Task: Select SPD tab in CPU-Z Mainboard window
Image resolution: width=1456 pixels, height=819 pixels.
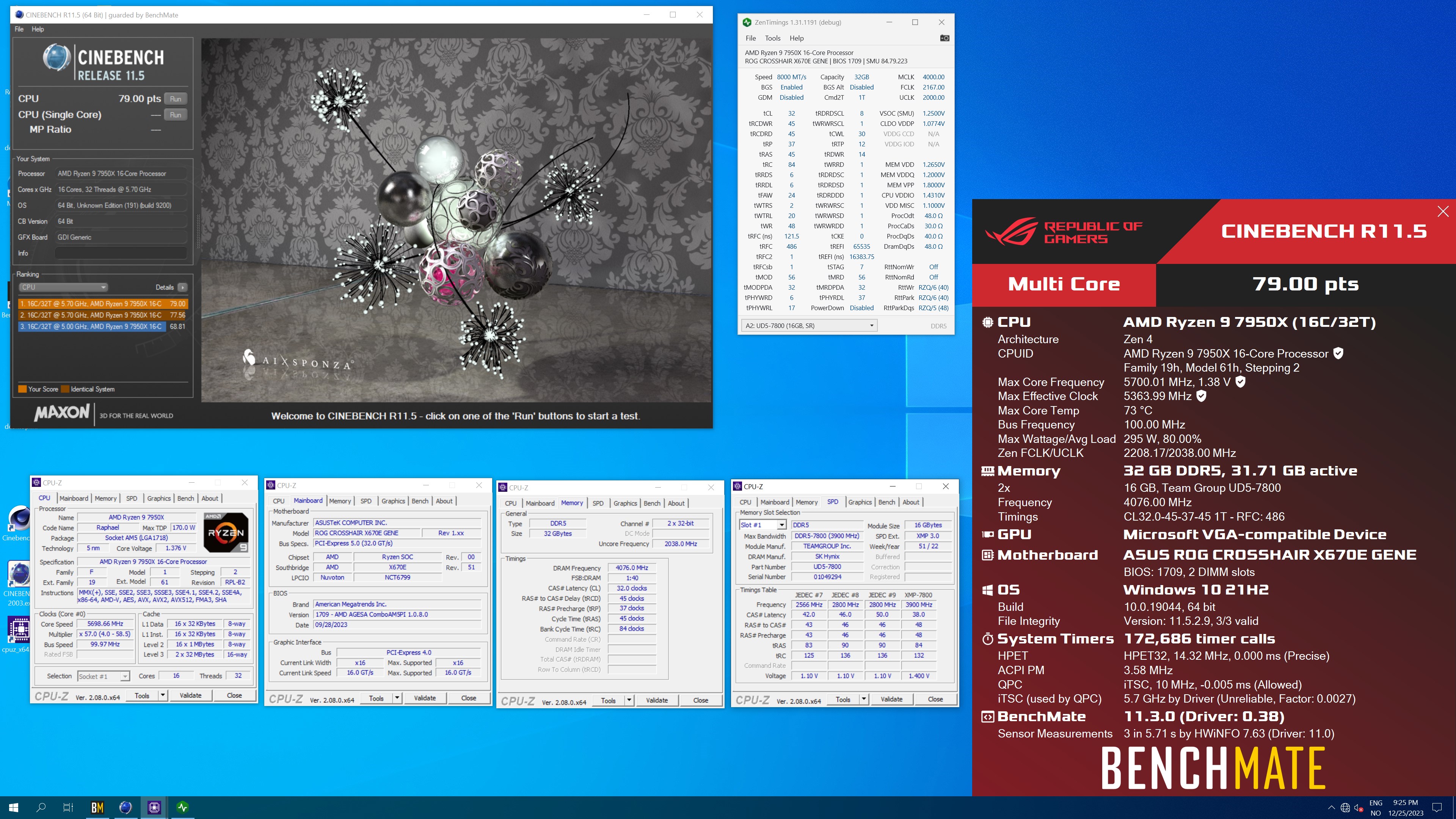Action: pyautogui.click(x=366, y=501)
